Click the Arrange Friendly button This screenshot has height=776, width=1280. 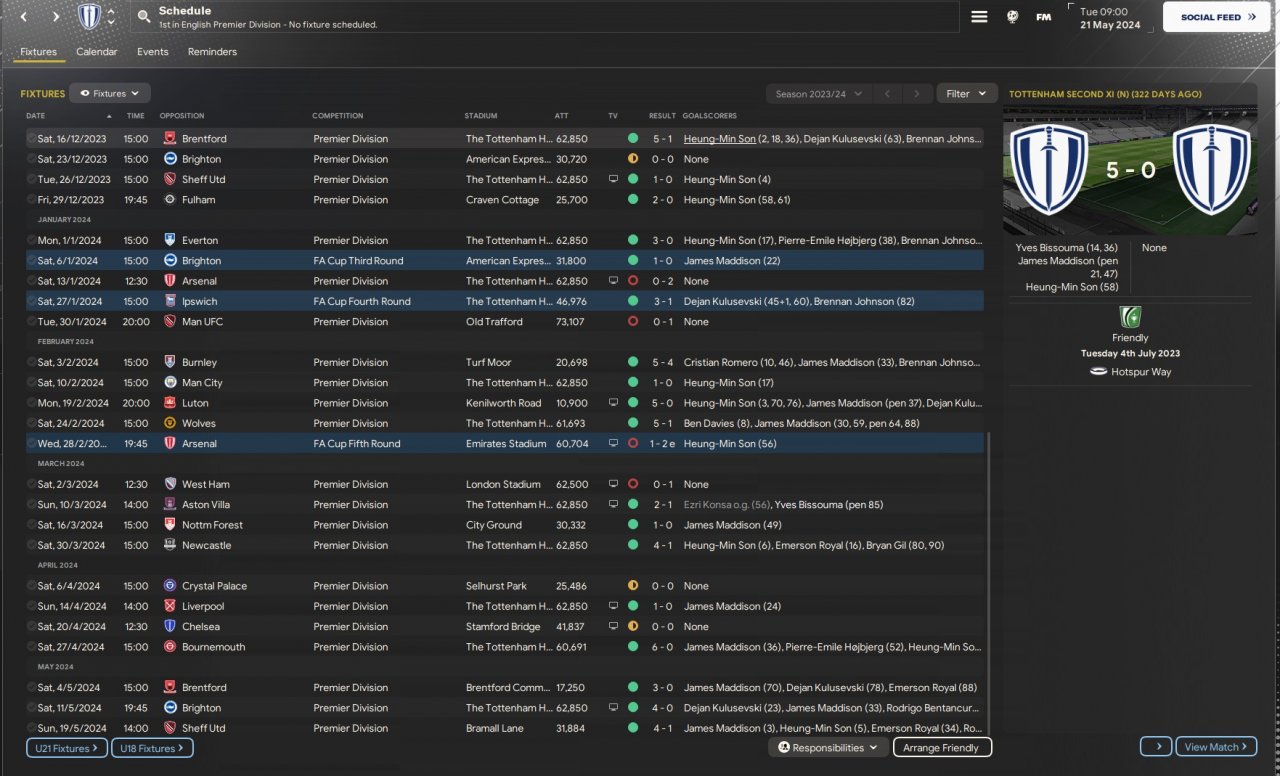tap(942, 748)
